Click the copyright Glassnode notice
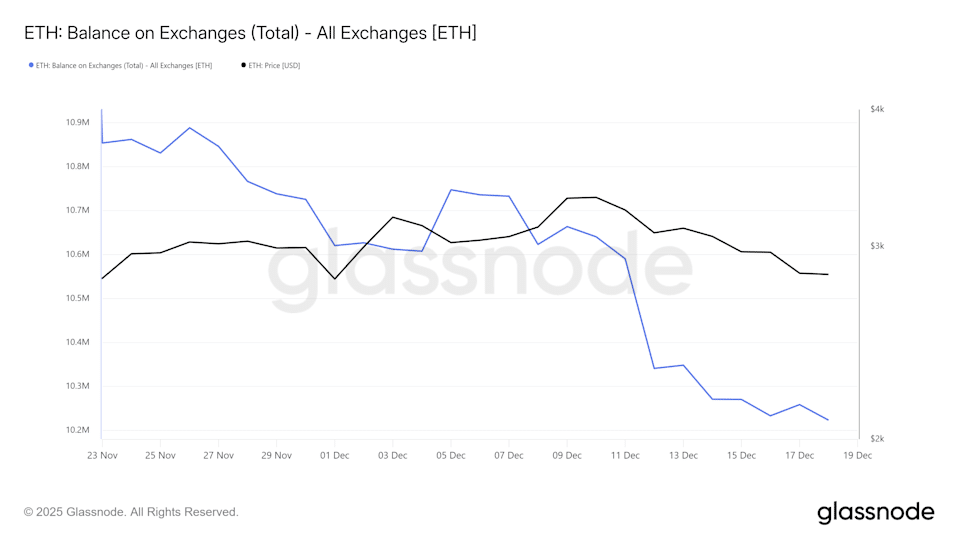 [131, 512]
